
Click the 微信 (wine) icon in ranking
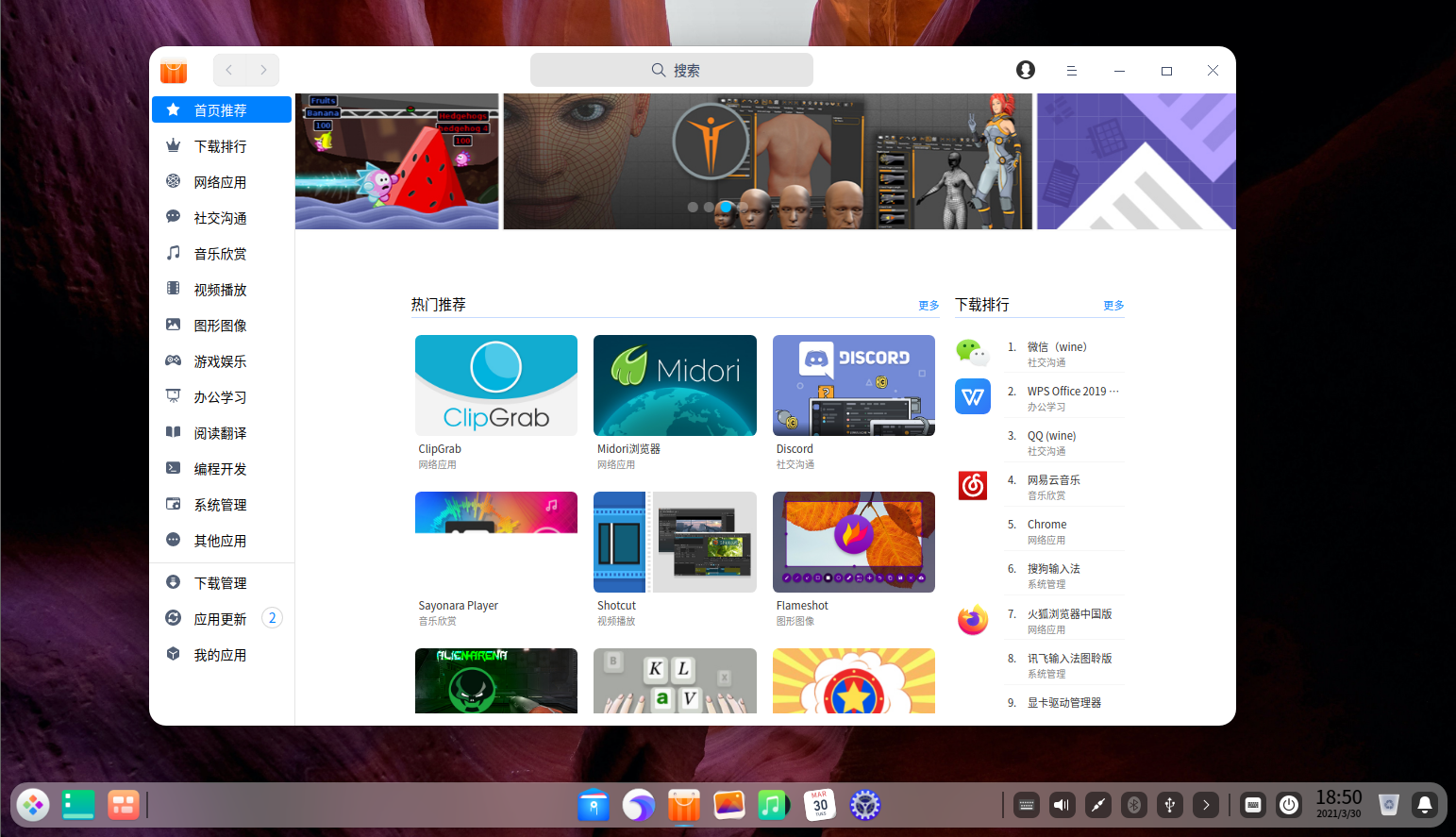point(973,352)
